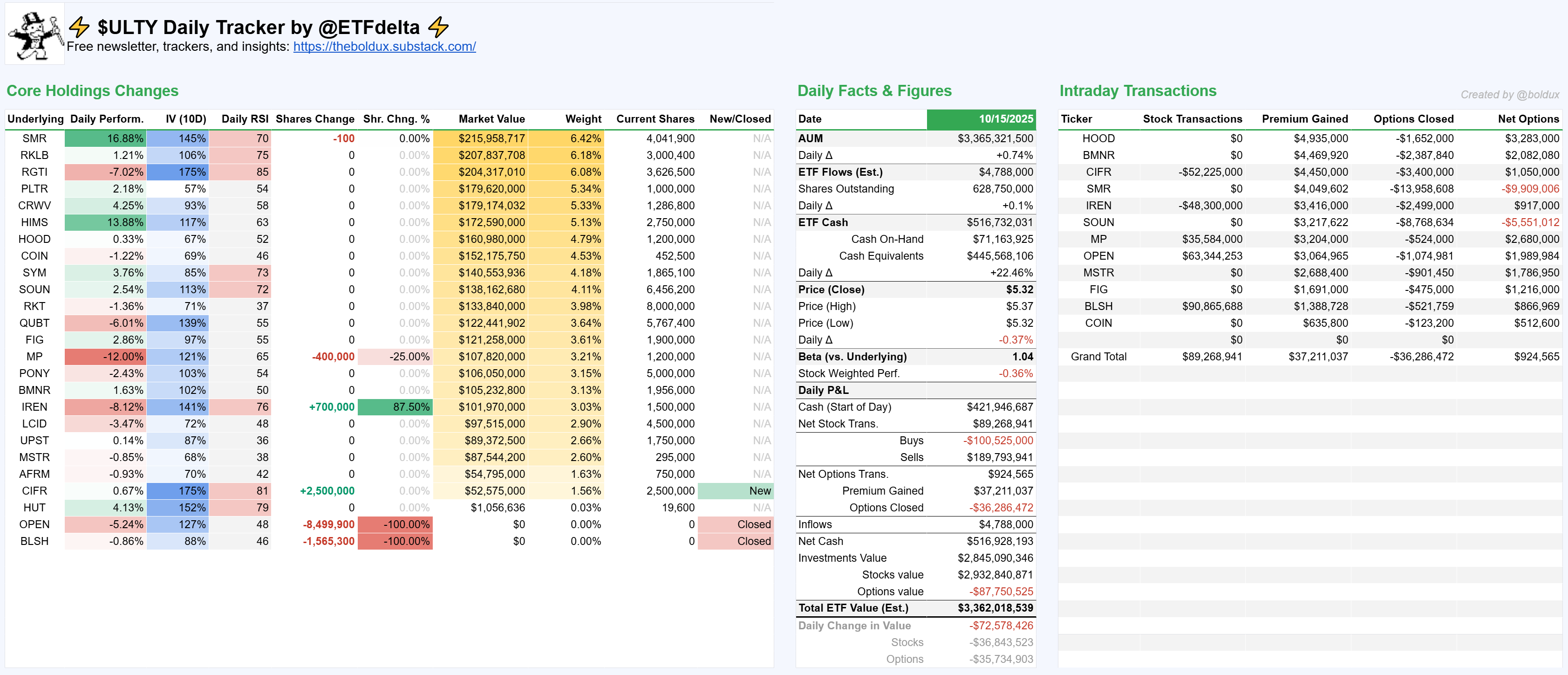Click the Intraday Transactions heading
This screenshot has height=675, width=1568.
[x=1137, y=91]
